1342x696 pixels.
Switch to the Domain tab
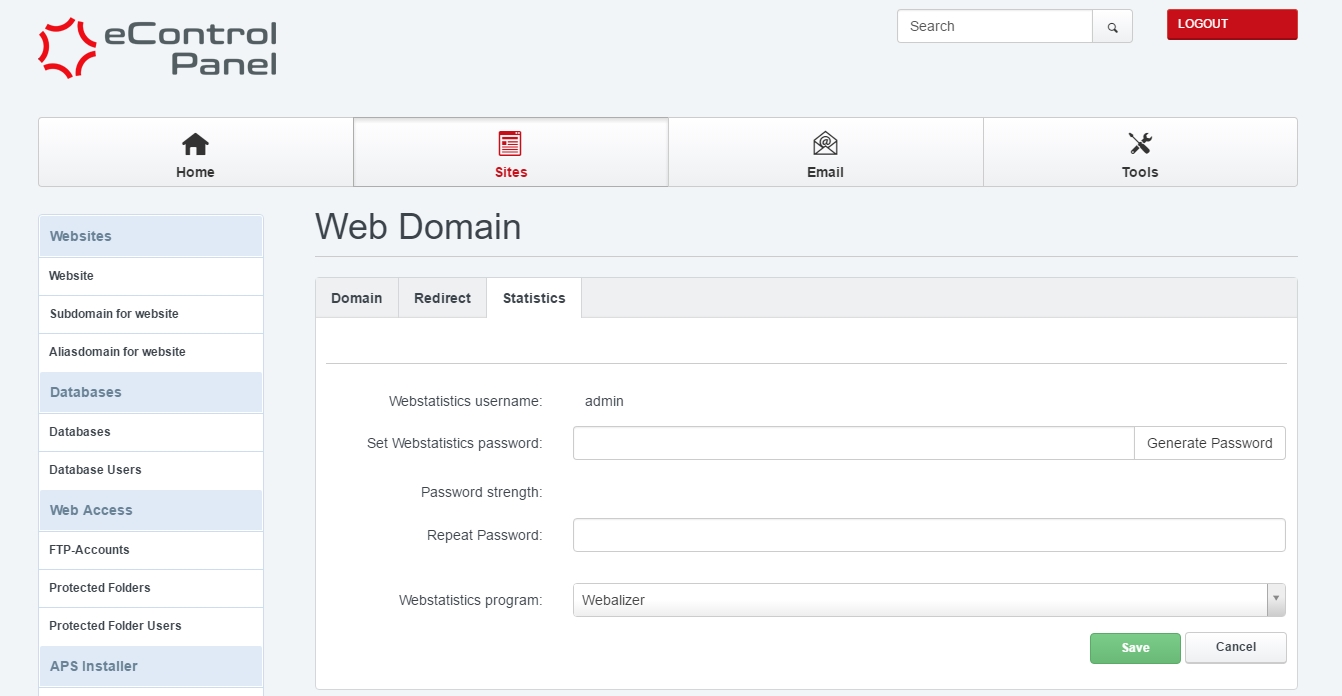(x=356, y=298)
